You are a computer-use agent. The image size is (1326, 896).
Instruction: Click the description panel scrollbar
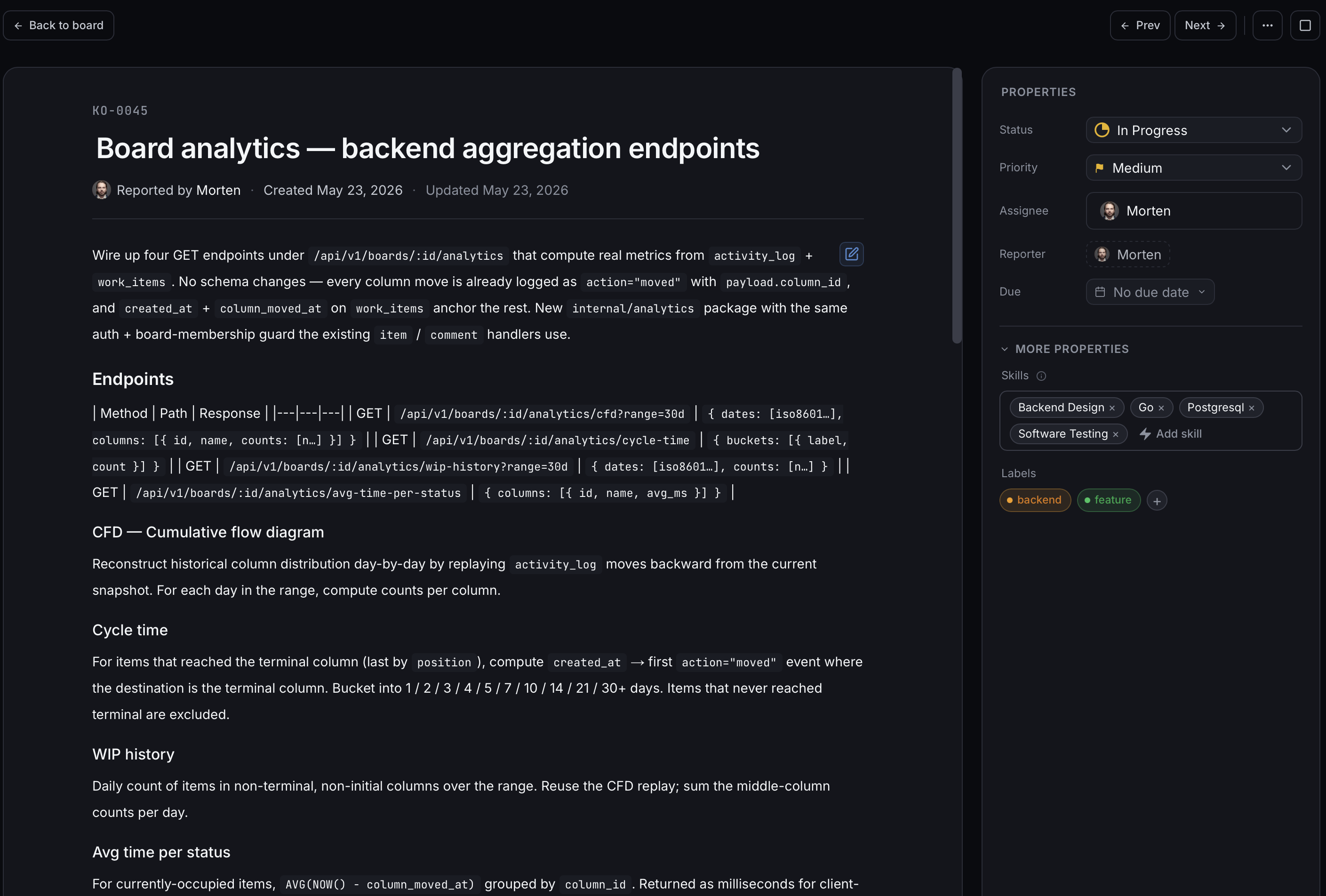[957, 206]
